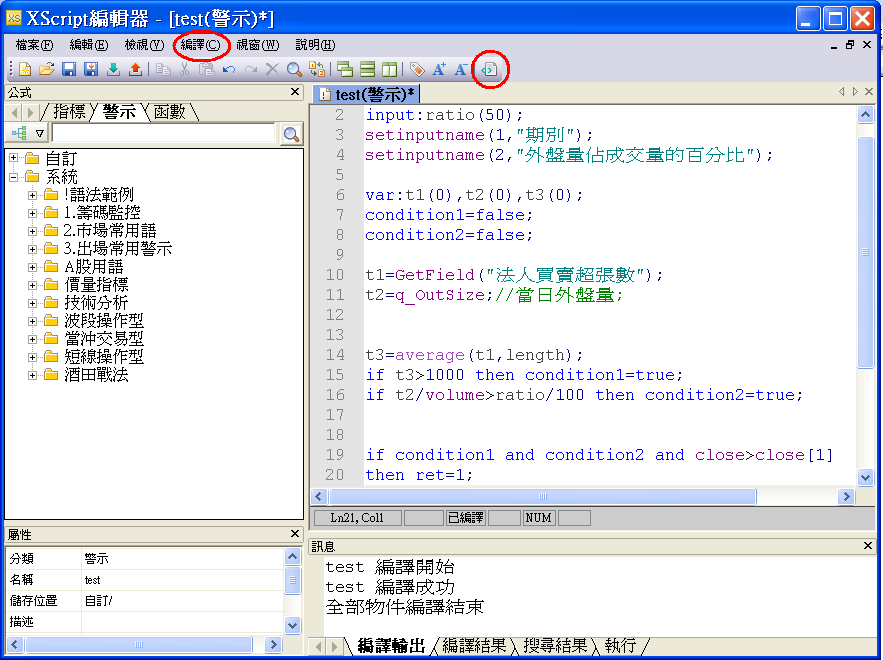Image resolution: width=883 pixels, height=660 pixels.
Task: Open the 編譯 menu
Action: pyautogui.click(x=200, y=44)
